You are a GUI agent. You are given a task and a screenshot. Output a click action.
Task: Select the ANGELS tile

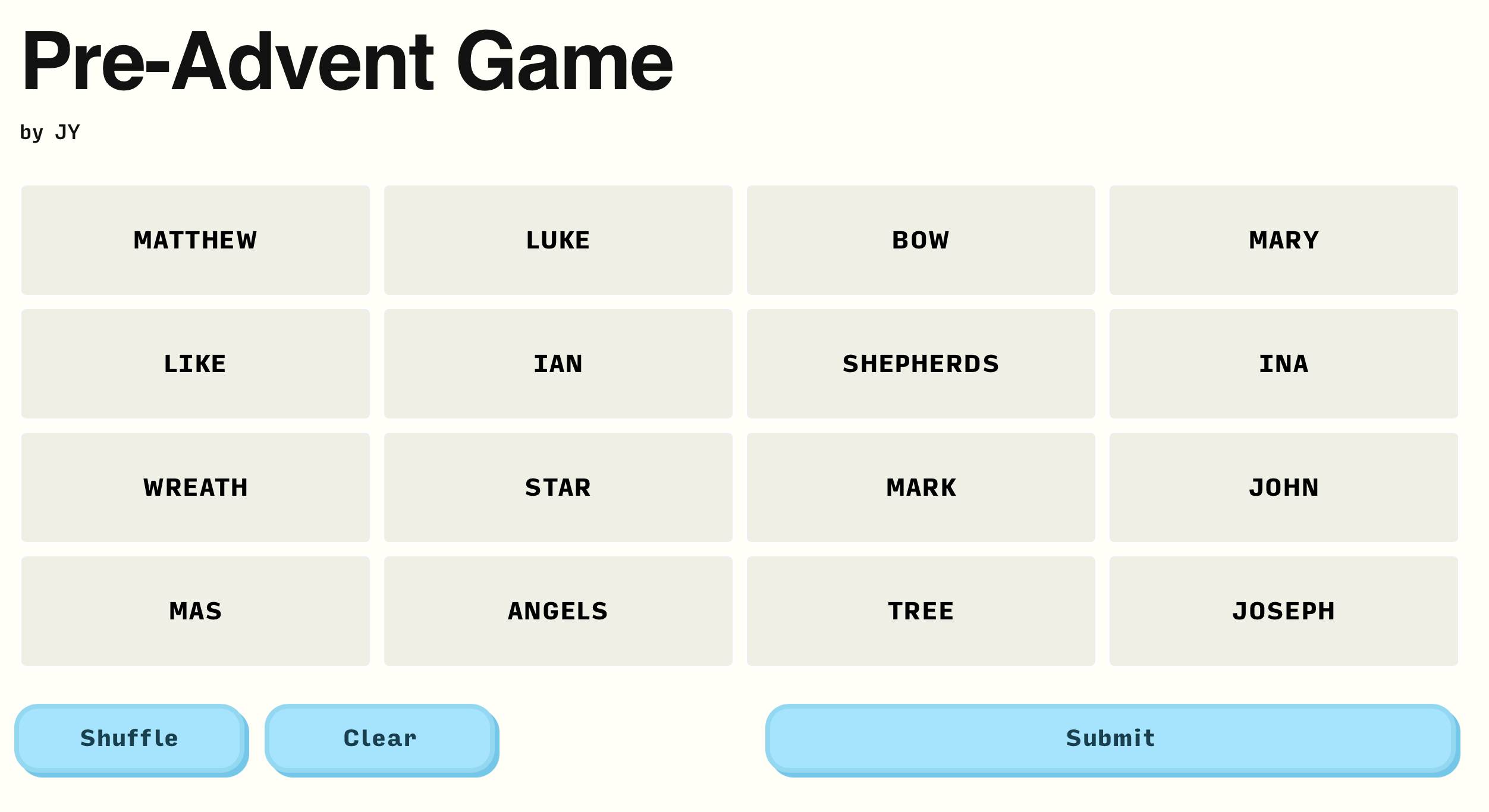[558, 611]
